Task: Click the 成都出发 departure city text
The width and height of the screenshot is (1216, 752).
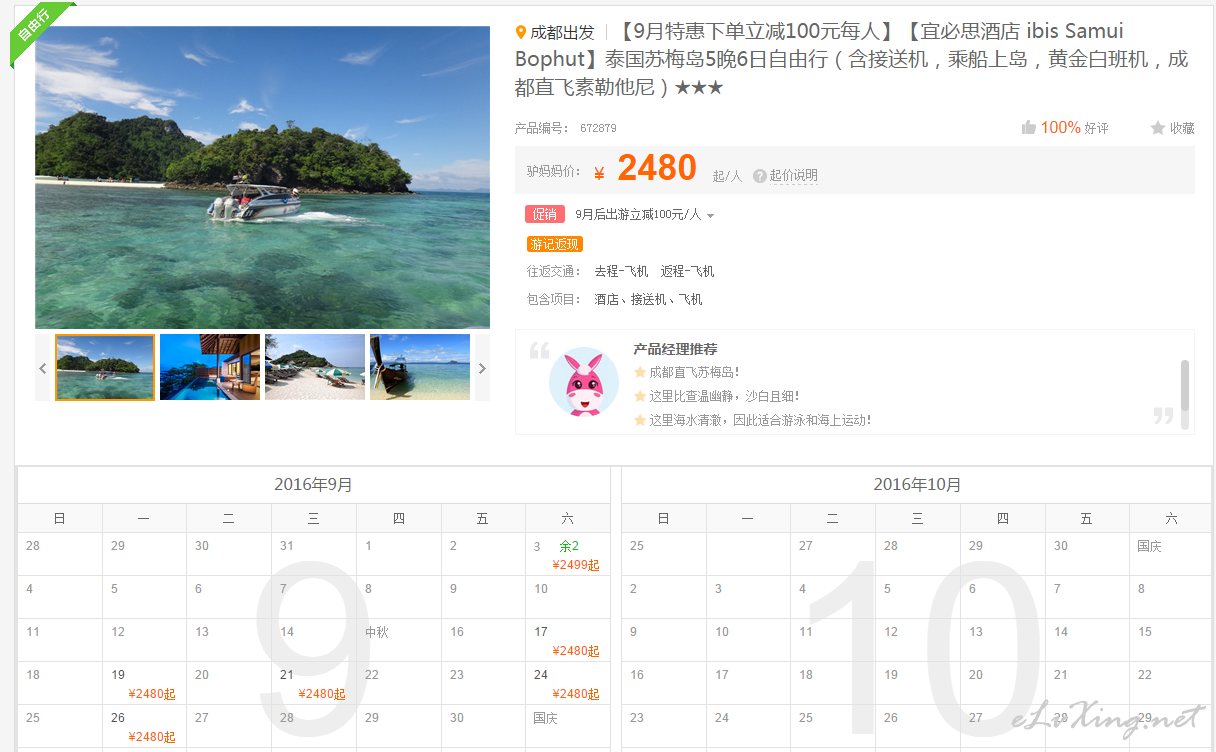Action: pos(562,33)
